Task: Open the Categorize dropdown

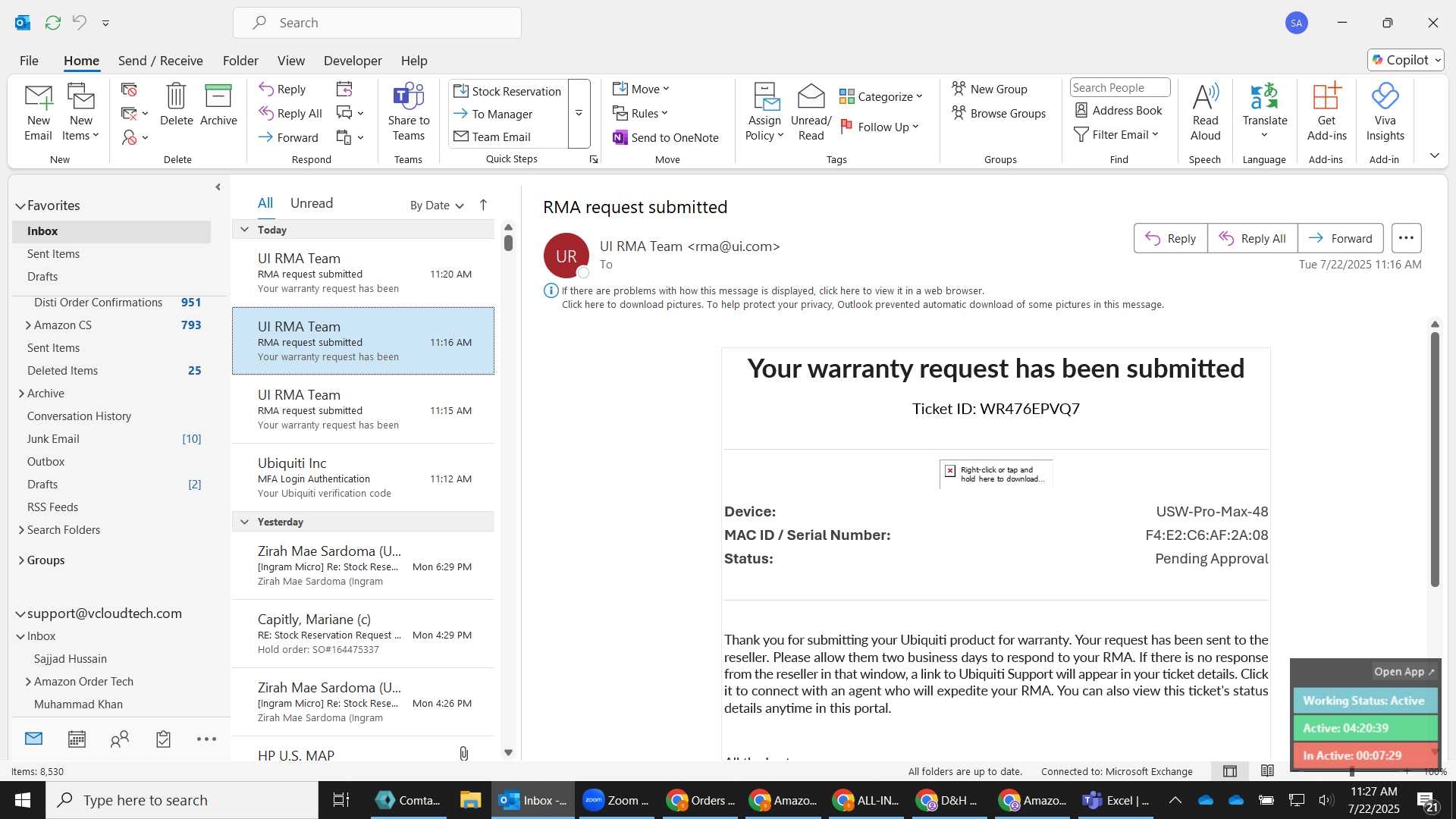Action: tap(880, 96)
